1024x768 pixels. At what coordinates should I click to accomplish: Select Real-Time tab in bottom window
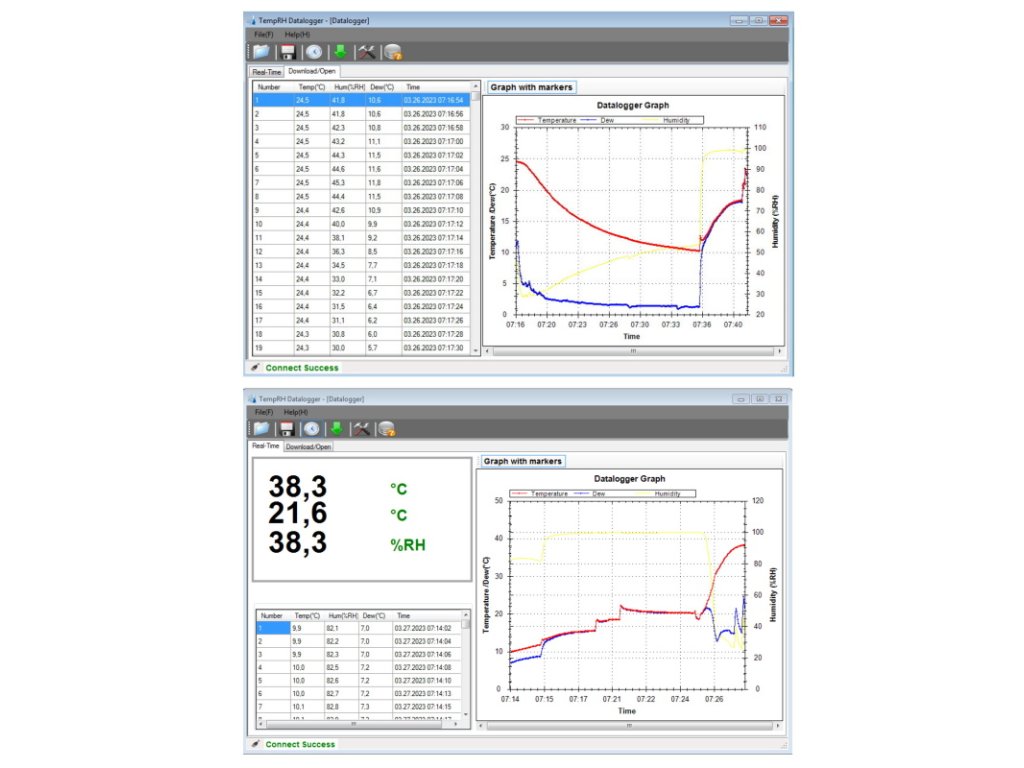tap(266, 445)
